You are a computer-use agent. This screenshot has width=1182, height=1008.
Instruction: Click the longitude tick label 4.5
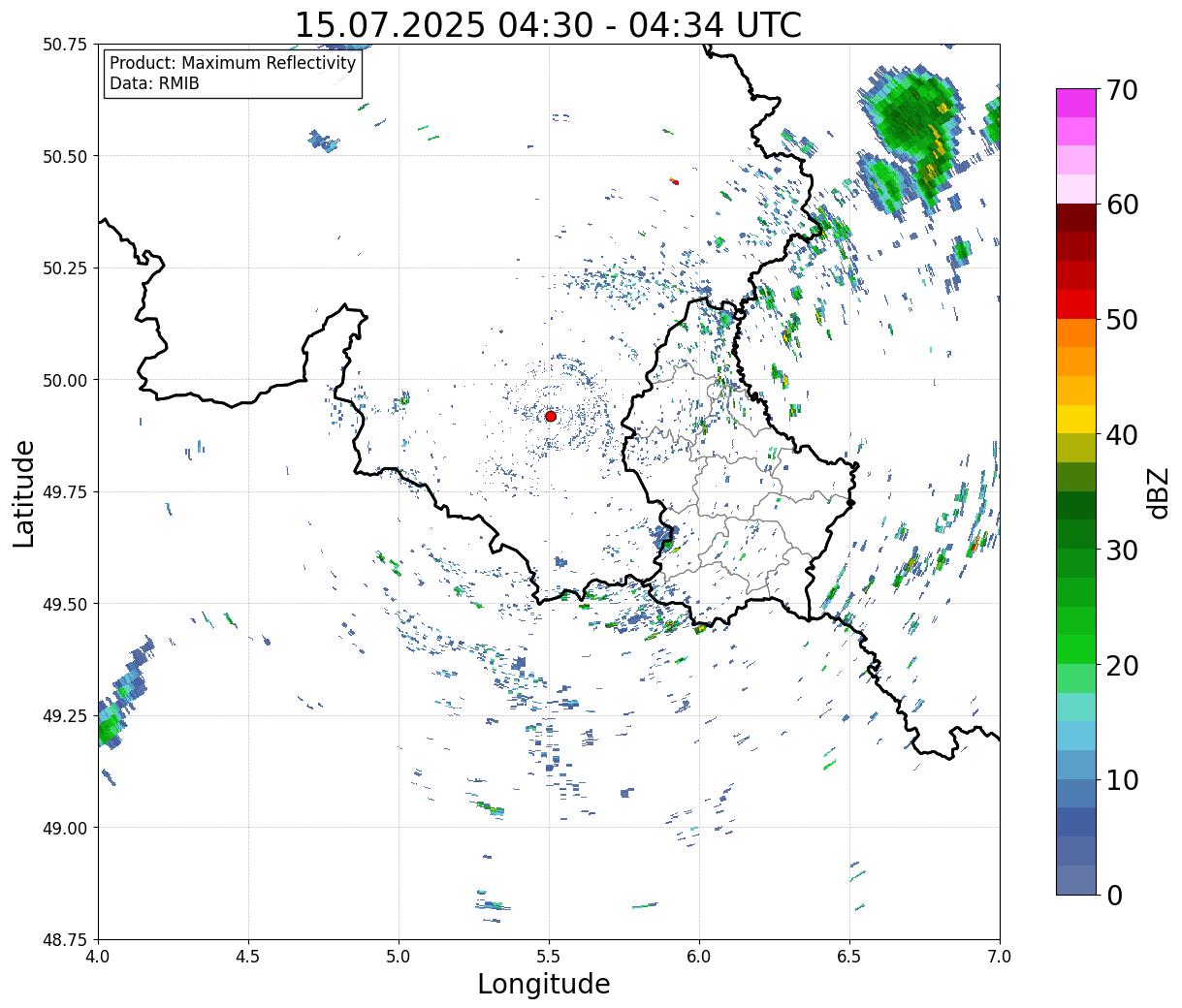tap(248, 956)
